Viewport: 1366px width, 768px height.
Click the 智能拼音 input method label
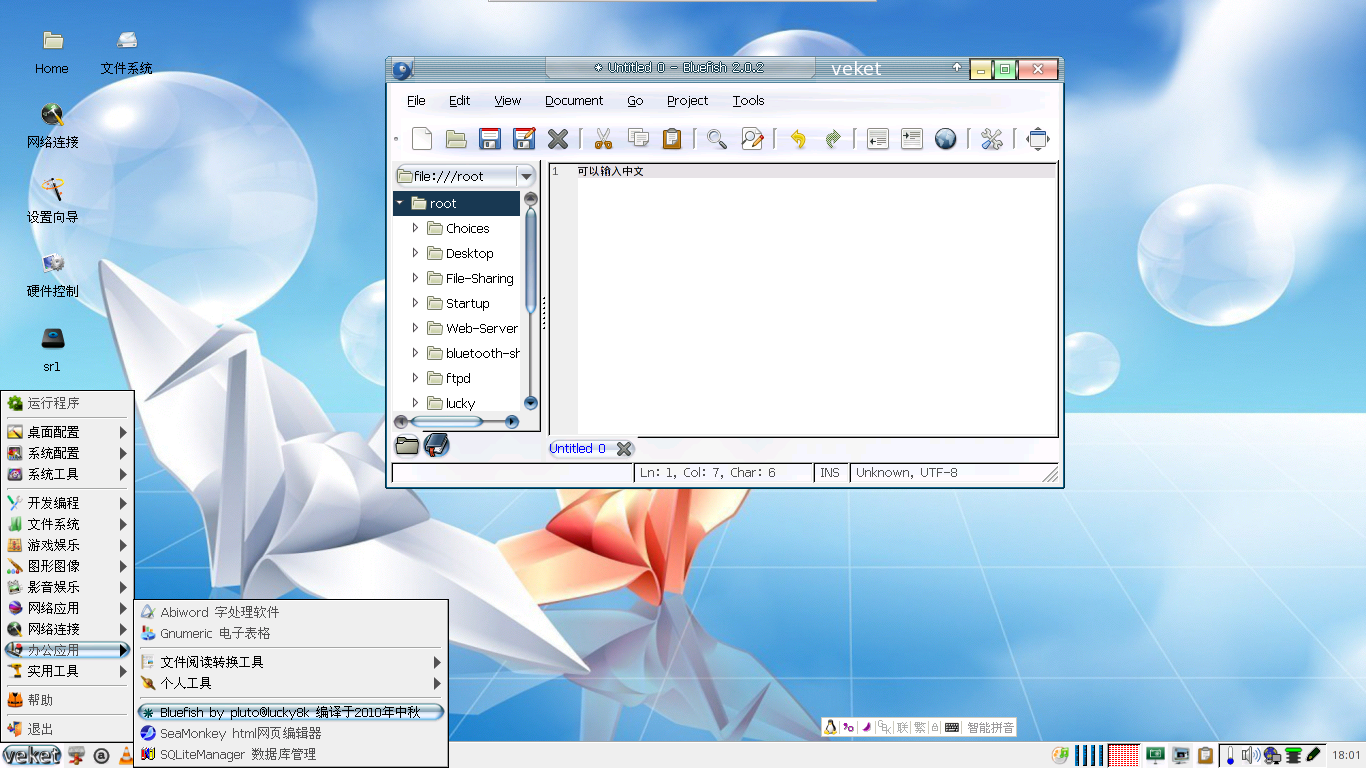pyautogui.click(x=990, y=727)
